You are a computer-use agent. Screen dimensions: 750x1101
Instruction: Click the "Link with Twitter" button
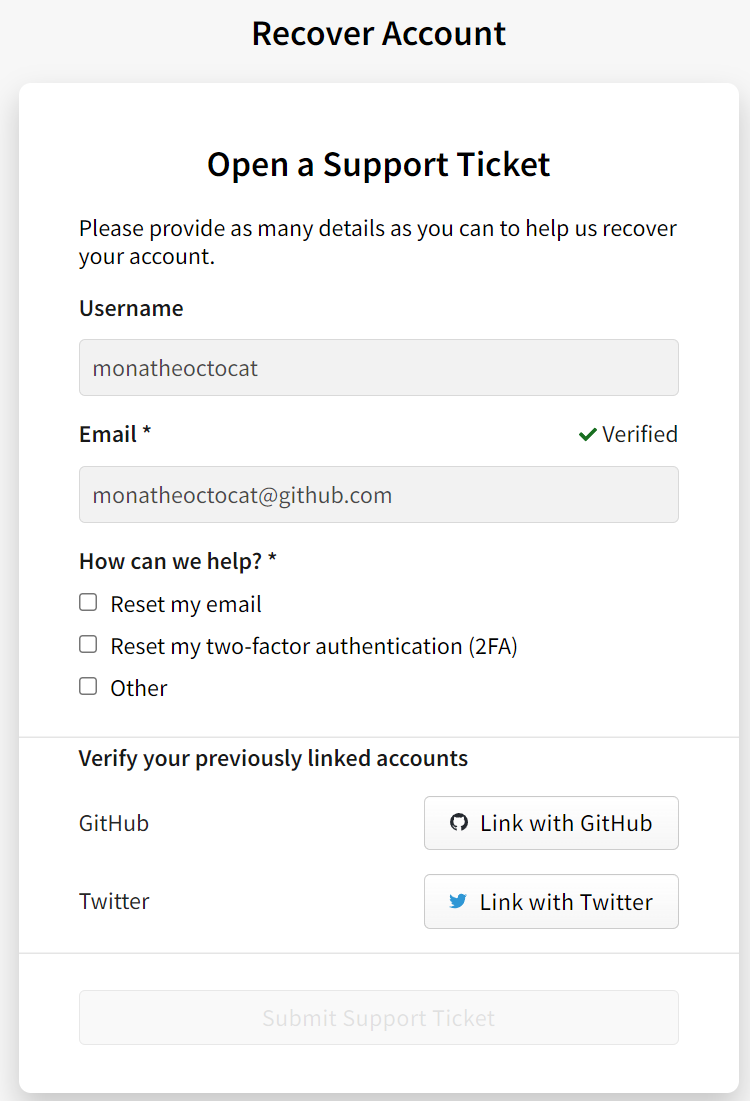pos(551,901)
